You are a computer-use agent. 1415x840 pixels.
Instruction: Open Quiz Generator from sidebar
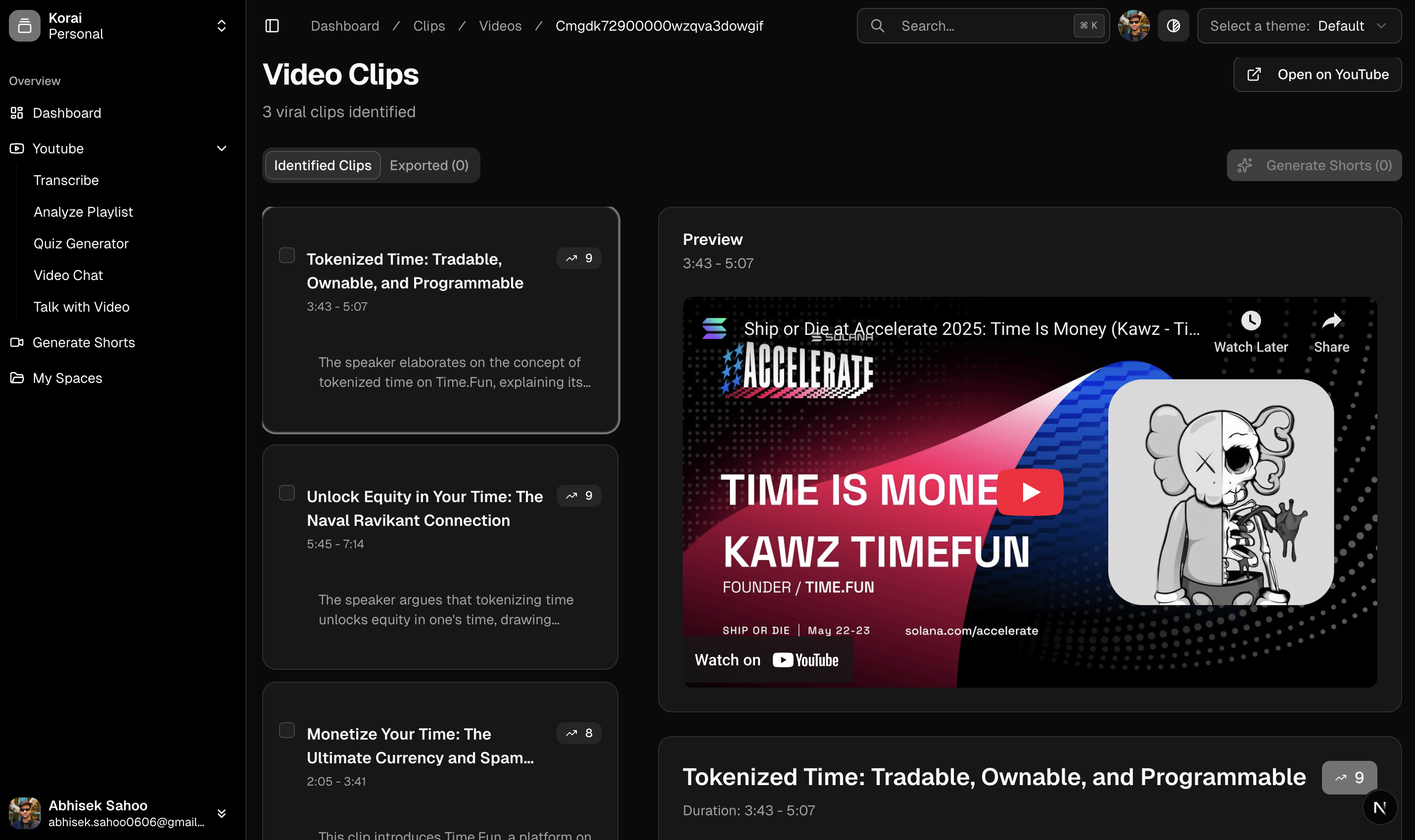pyautogui.click(x=81, y=243)
